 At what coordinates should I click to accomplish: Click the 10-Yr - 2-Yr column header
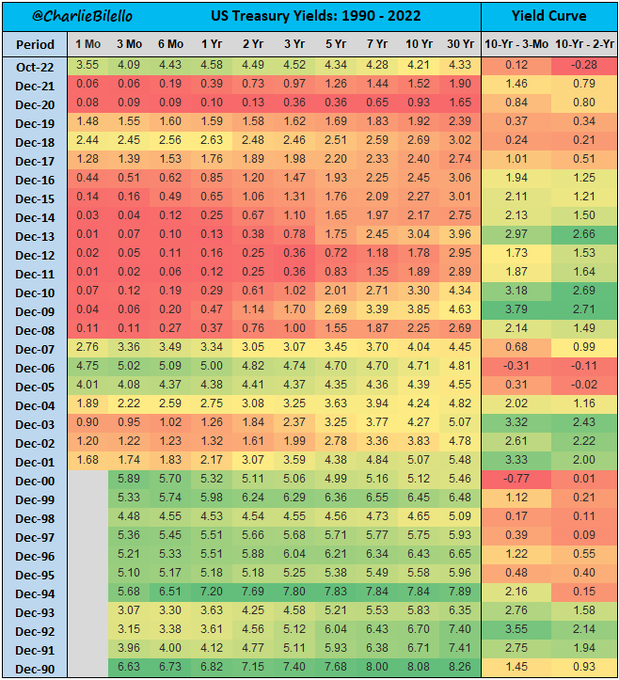584,46
